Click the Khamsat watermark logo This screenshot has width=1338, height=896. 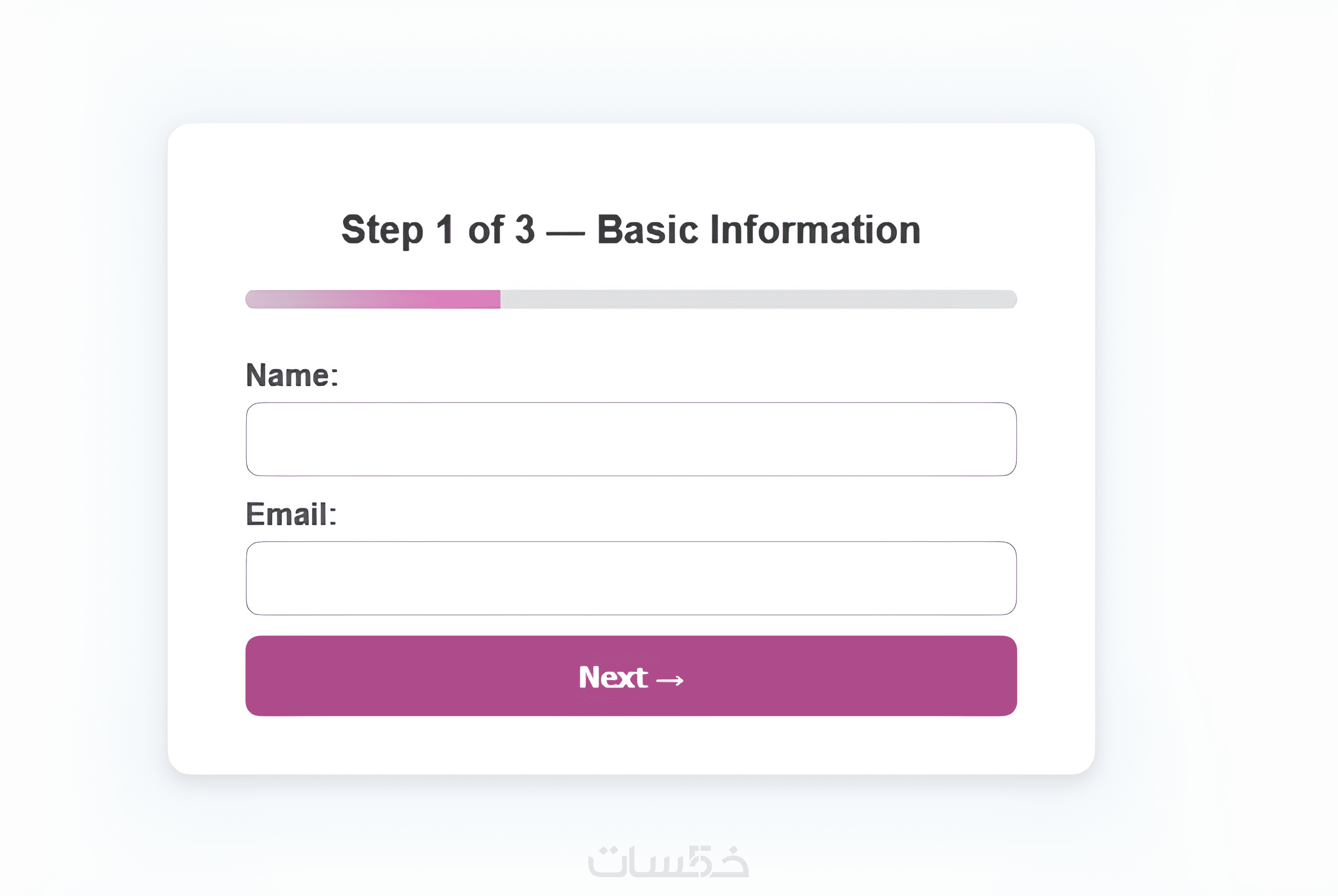click(668, 862)
